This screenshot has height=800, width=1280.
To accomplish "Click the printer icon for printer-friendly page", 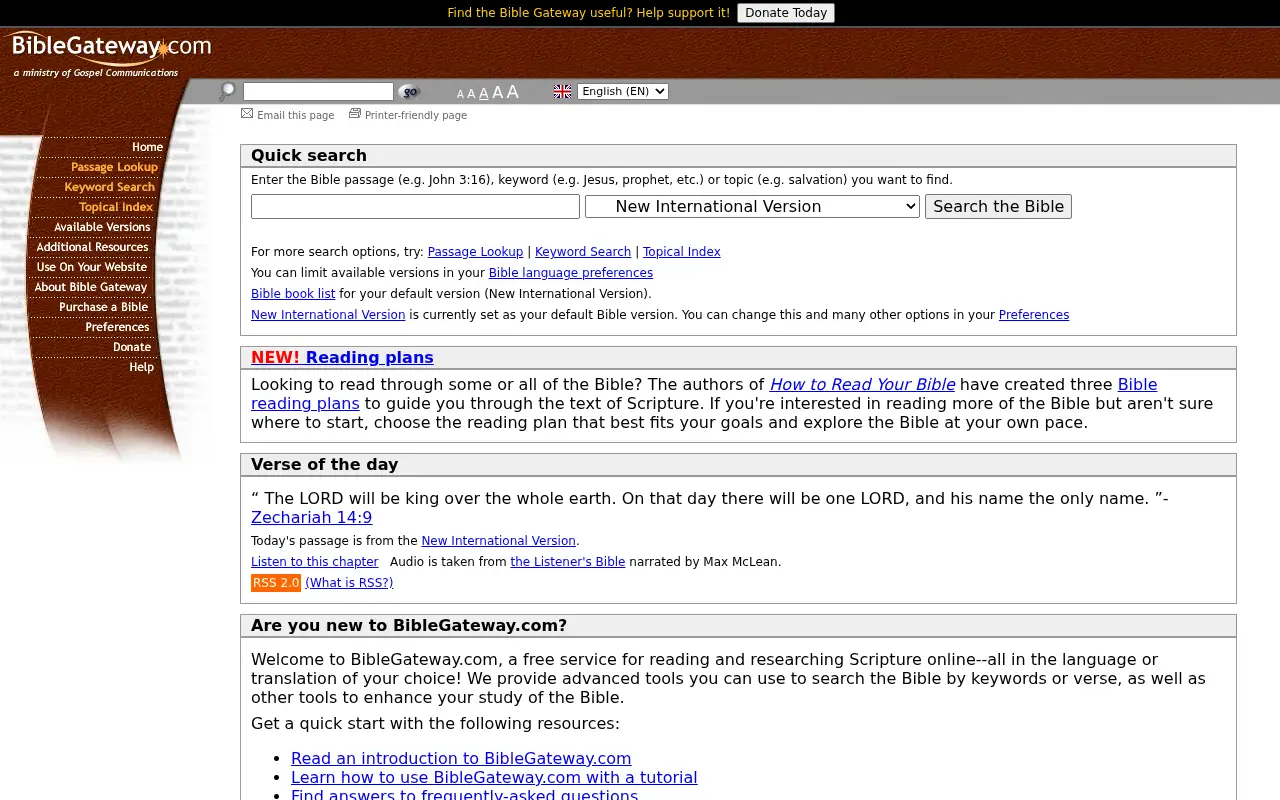I will click(355, 114).
